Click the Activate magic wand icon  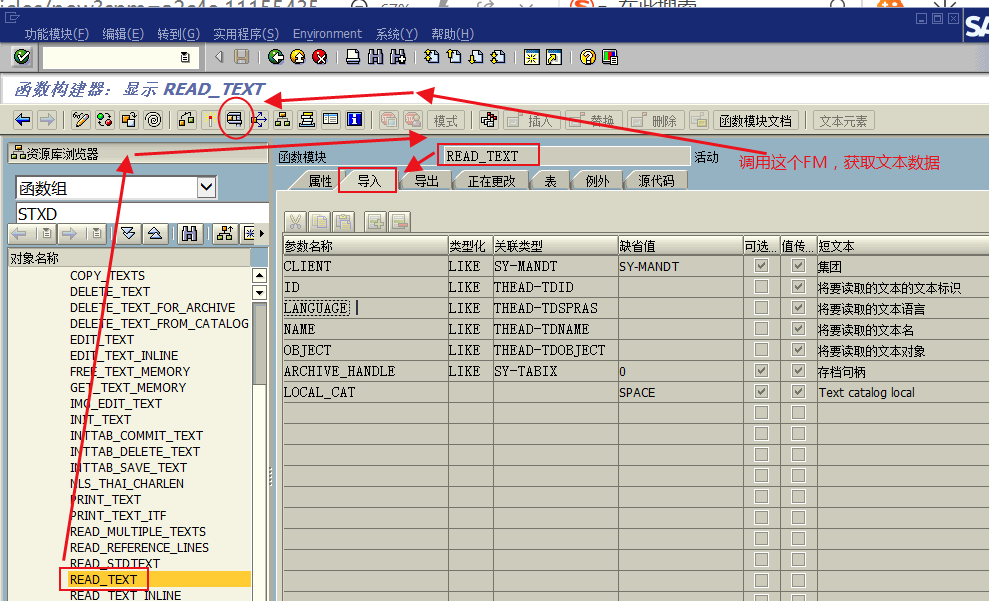[209, 119]
